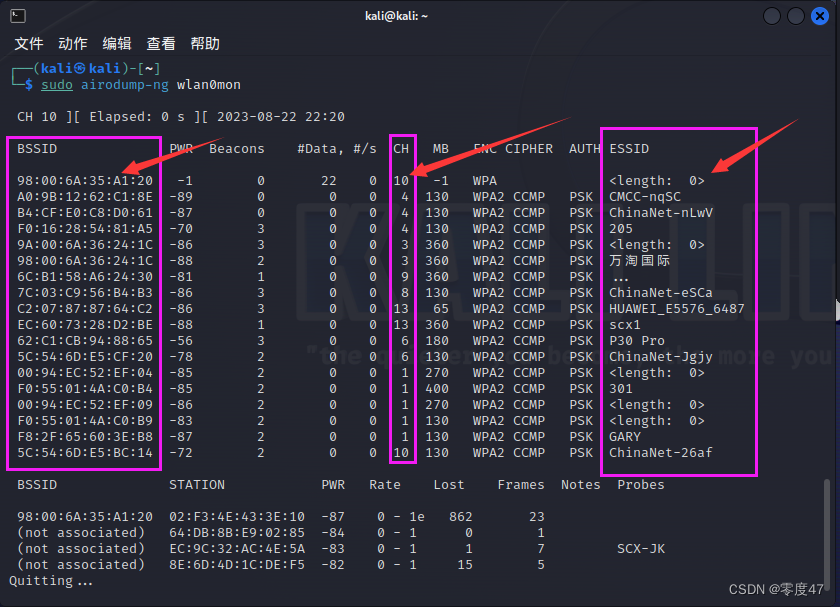
Task: Click ESSID 万淘国际
Action: (639, 261)
